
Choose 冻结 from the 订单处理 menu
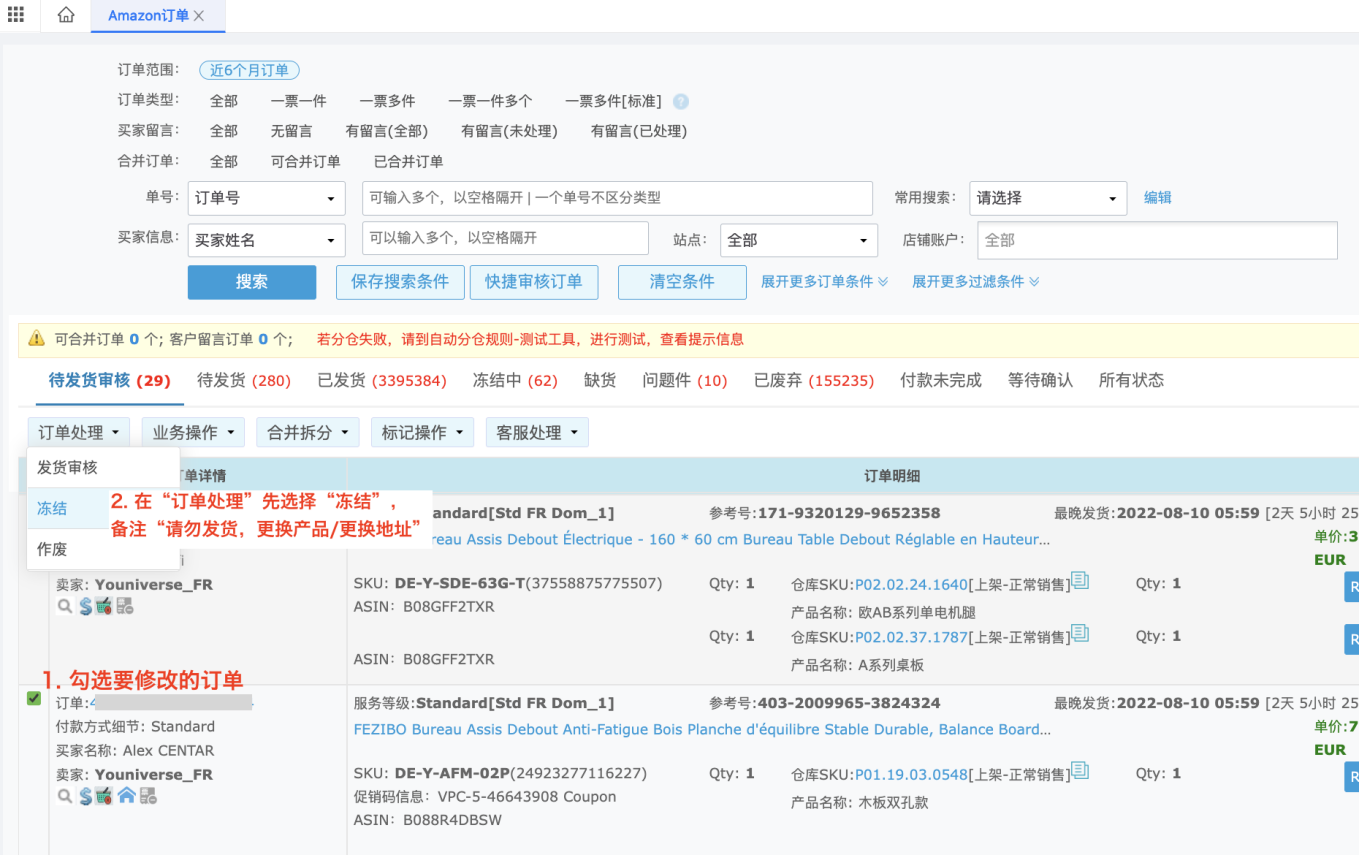(52, 508)
